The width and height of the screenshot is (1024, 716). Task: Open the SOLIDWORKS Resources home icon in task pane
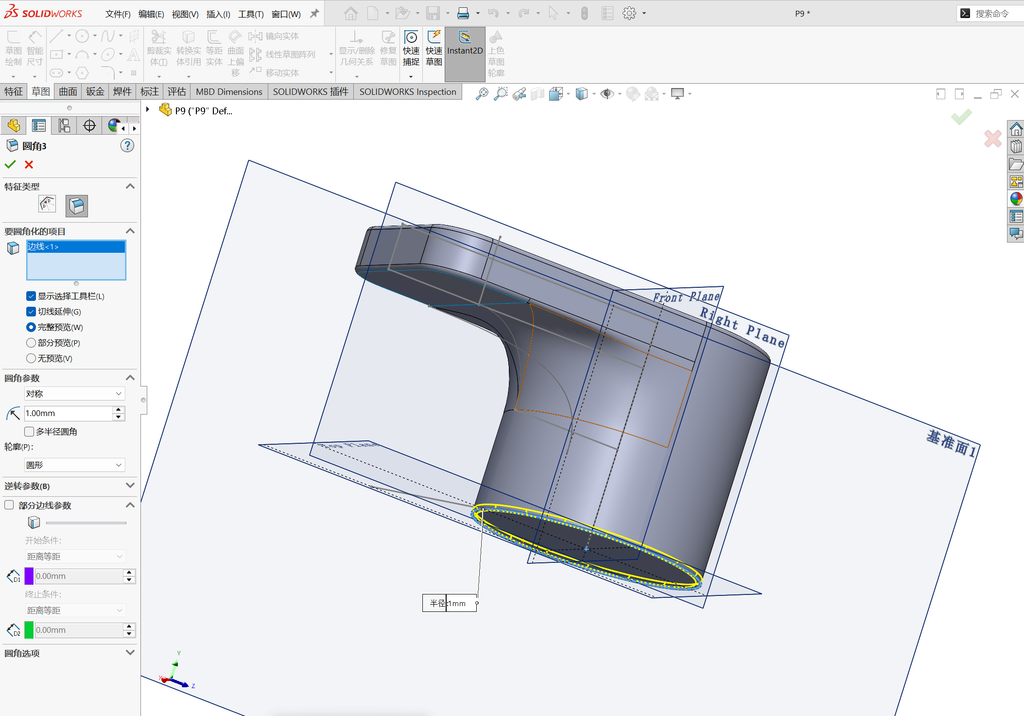tap(1016, 129)
